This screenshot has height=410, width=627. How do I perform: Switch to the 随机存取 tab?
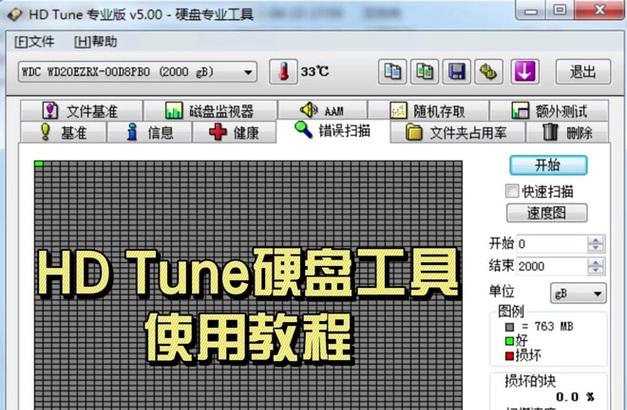coord(428,111)
